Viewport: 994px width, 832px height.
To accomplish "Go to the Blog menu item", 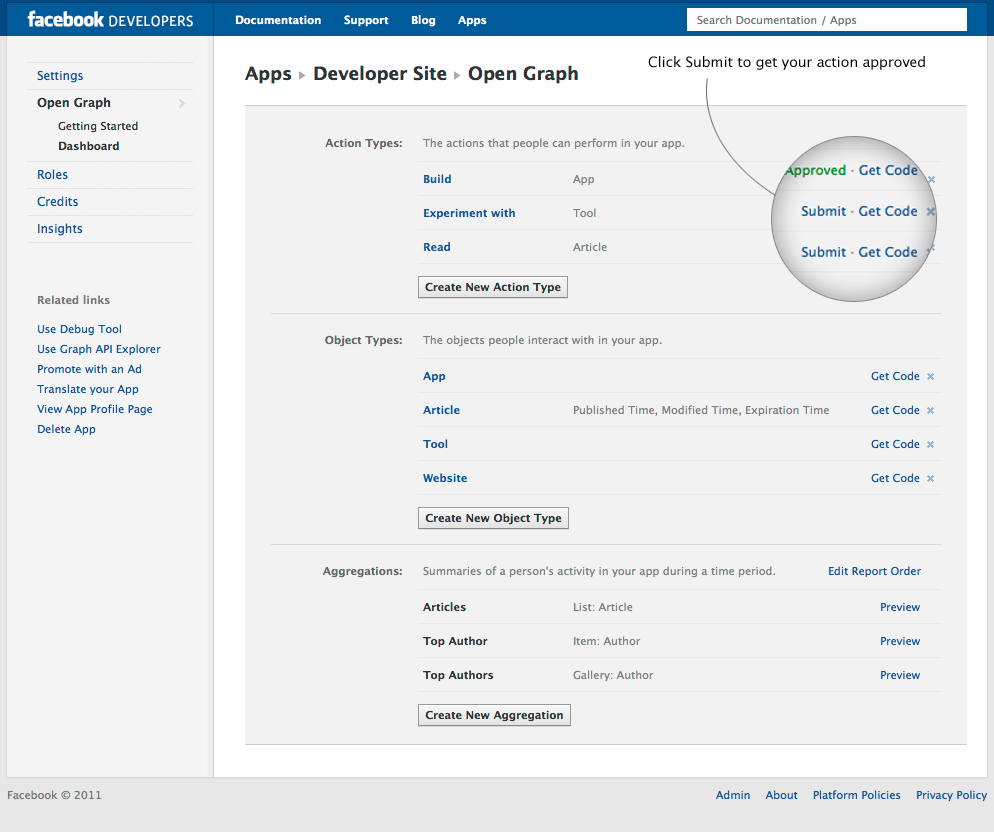I will [x=423, y=20].
